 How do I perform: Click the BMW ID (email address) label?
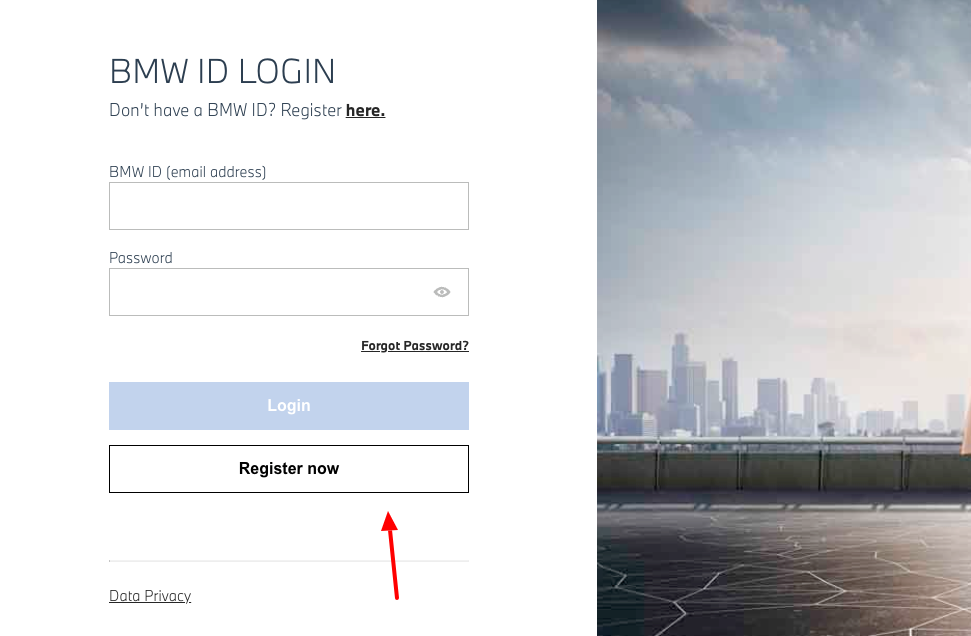(187, 171)
